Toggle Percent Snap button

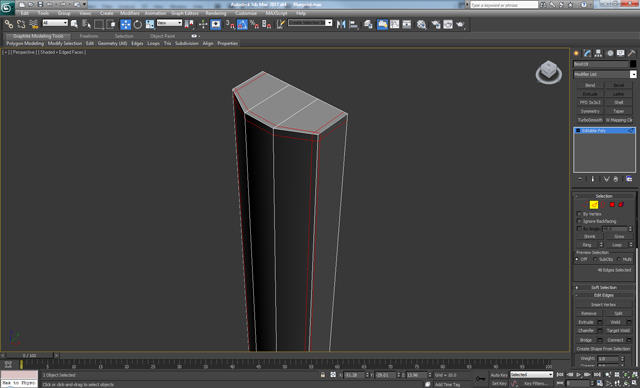coord(254,24)
